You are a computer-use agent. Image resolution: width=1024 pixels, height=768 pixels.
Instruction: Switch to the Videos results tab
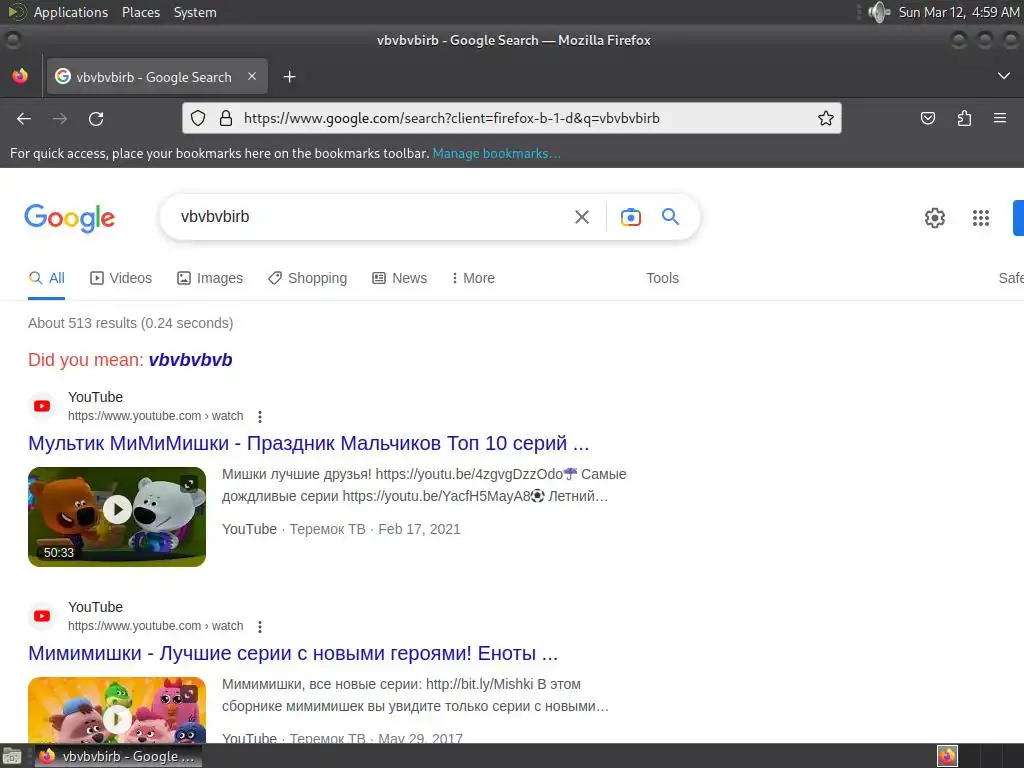(x=121, y=278)
